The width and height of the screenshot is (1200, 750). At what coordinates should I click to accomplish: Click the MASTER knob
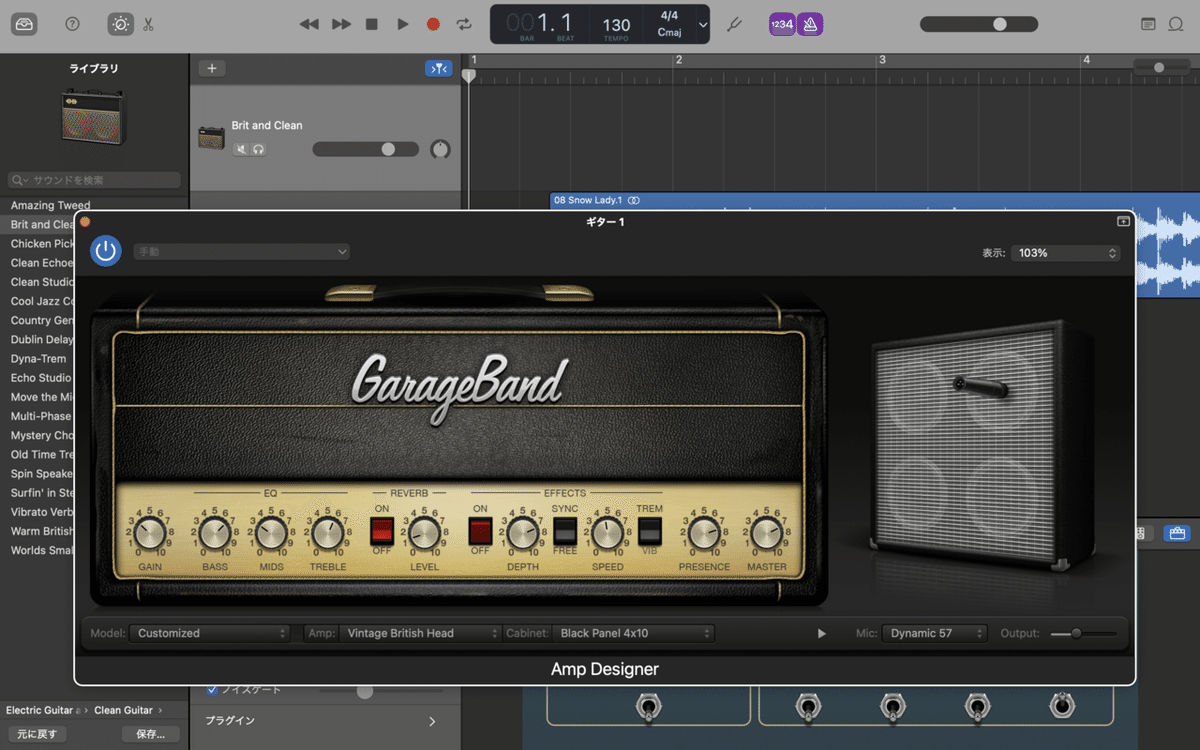pos(767,533)
